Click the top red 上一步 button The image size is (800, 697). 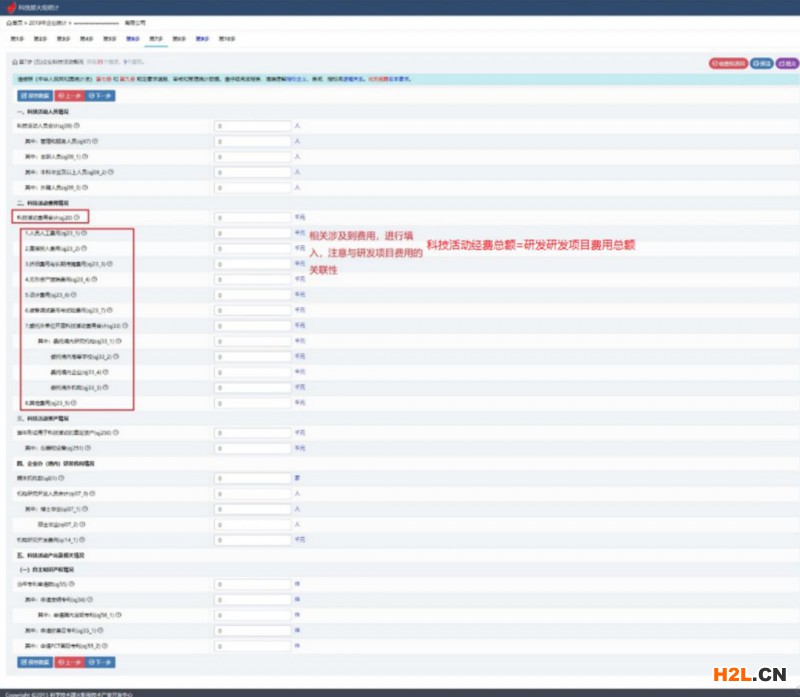pos(70,96)
